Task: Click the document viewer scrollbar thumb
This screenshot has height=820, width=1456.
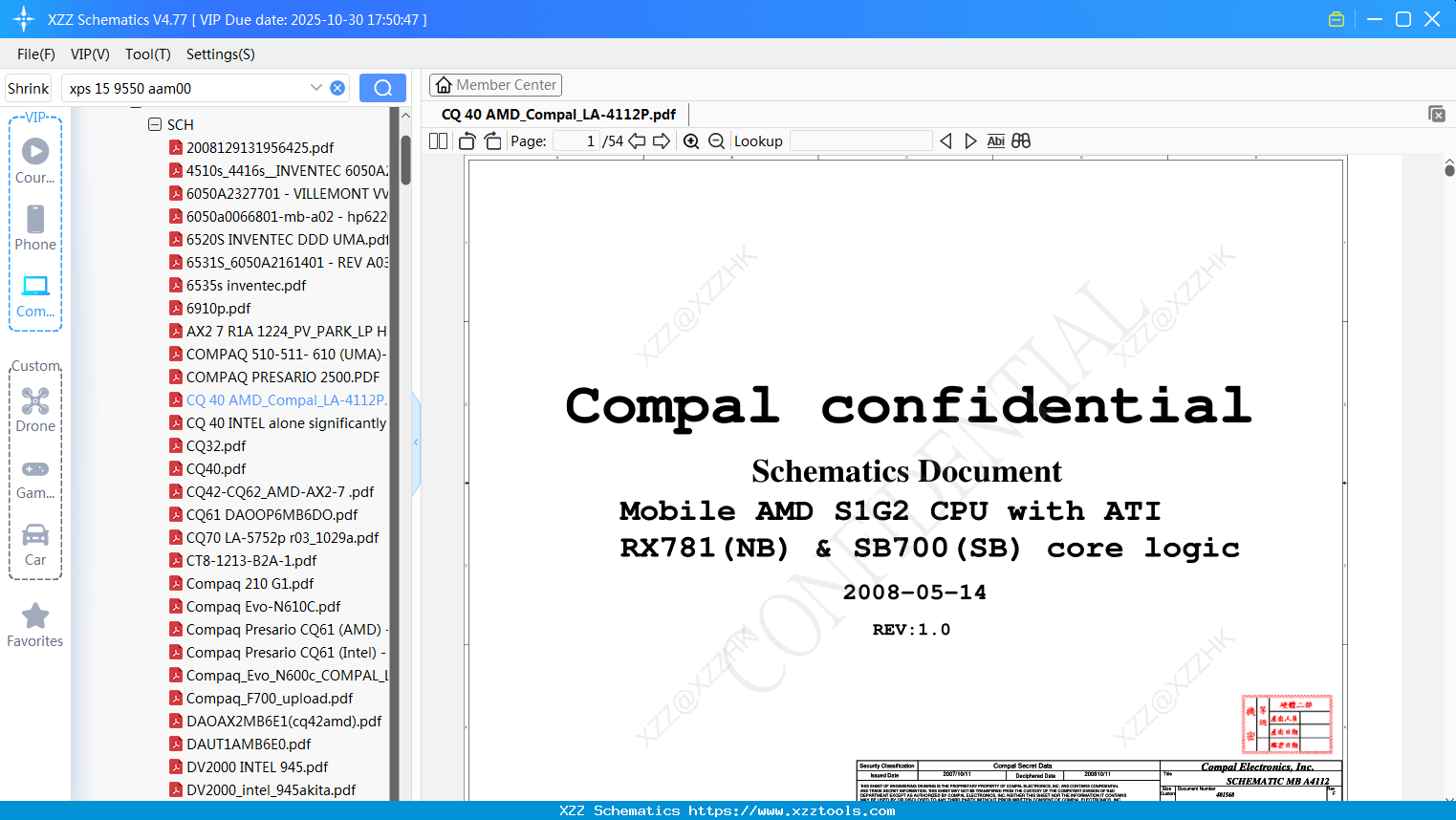Action: click(x=1449, y=170)
